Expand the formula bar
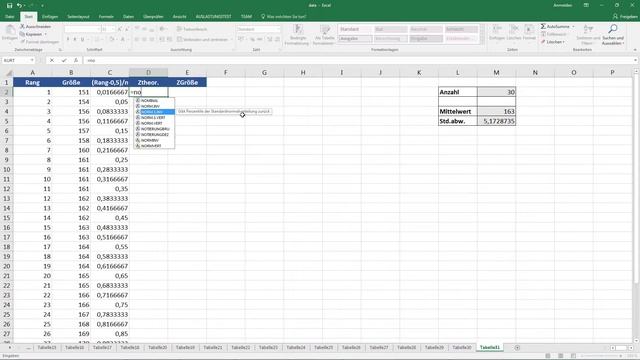 (635, 60)
